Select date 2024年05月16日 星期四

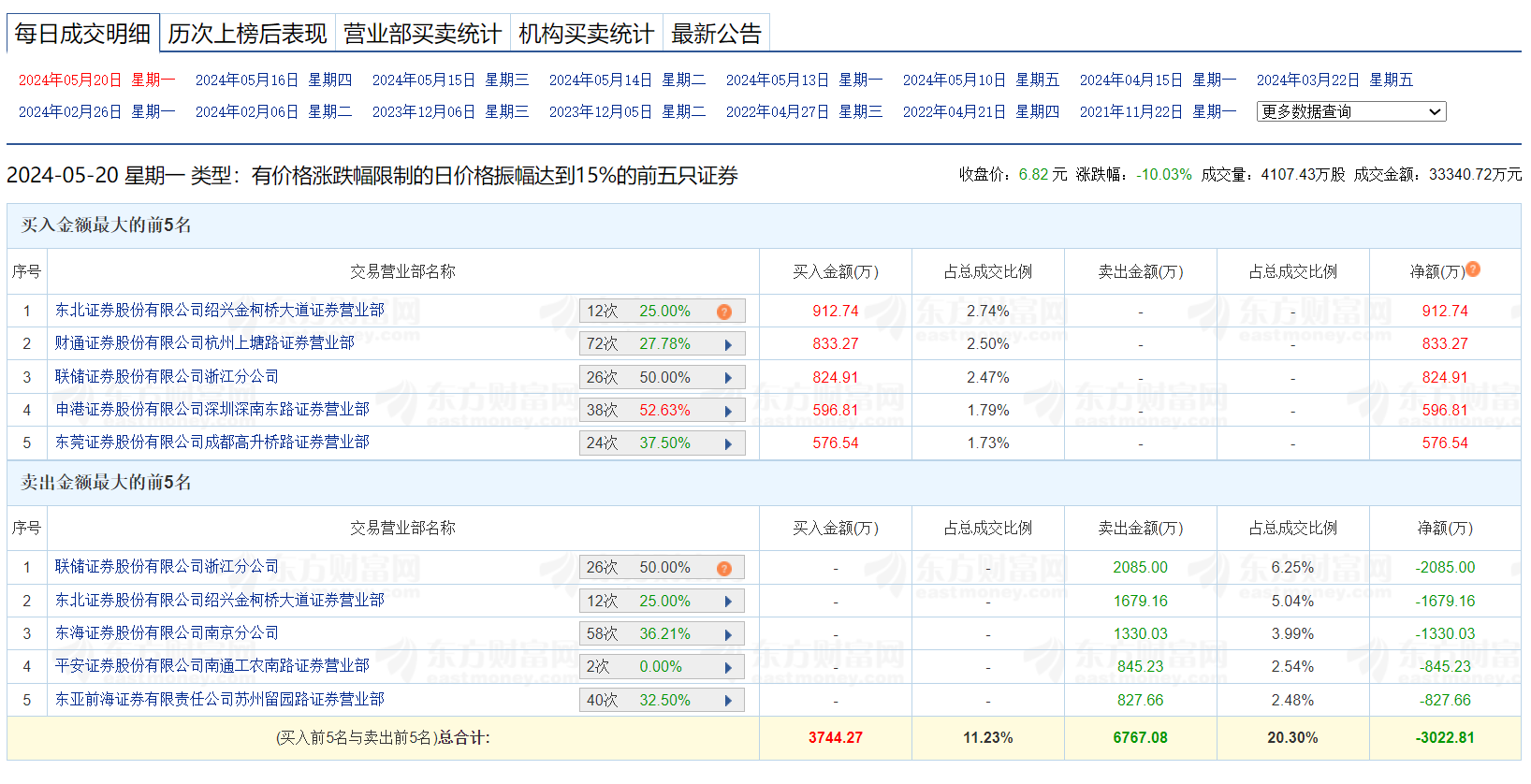tap(273, 80)
